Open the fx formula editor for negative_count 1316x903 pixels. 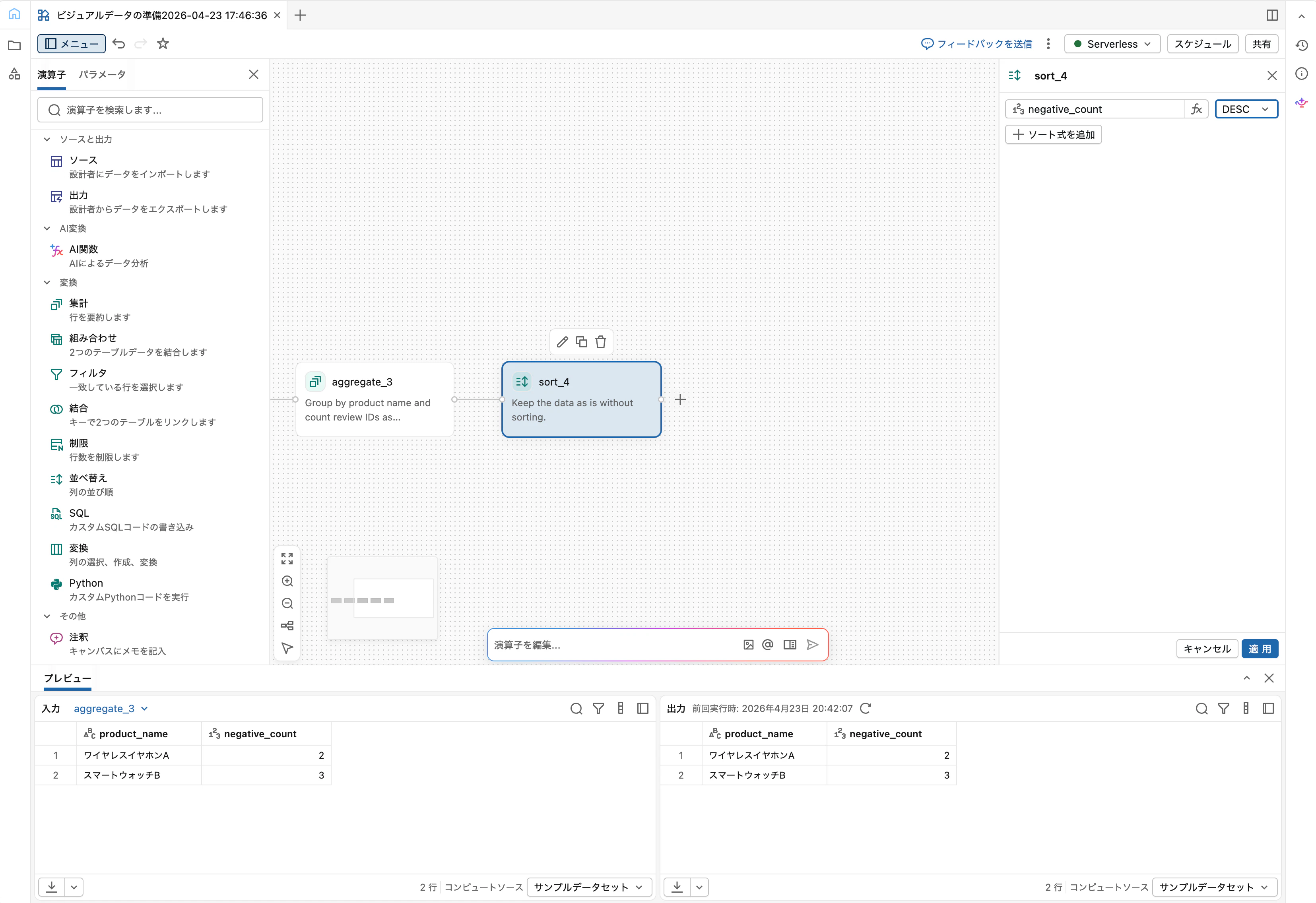tap(1196, 109)
